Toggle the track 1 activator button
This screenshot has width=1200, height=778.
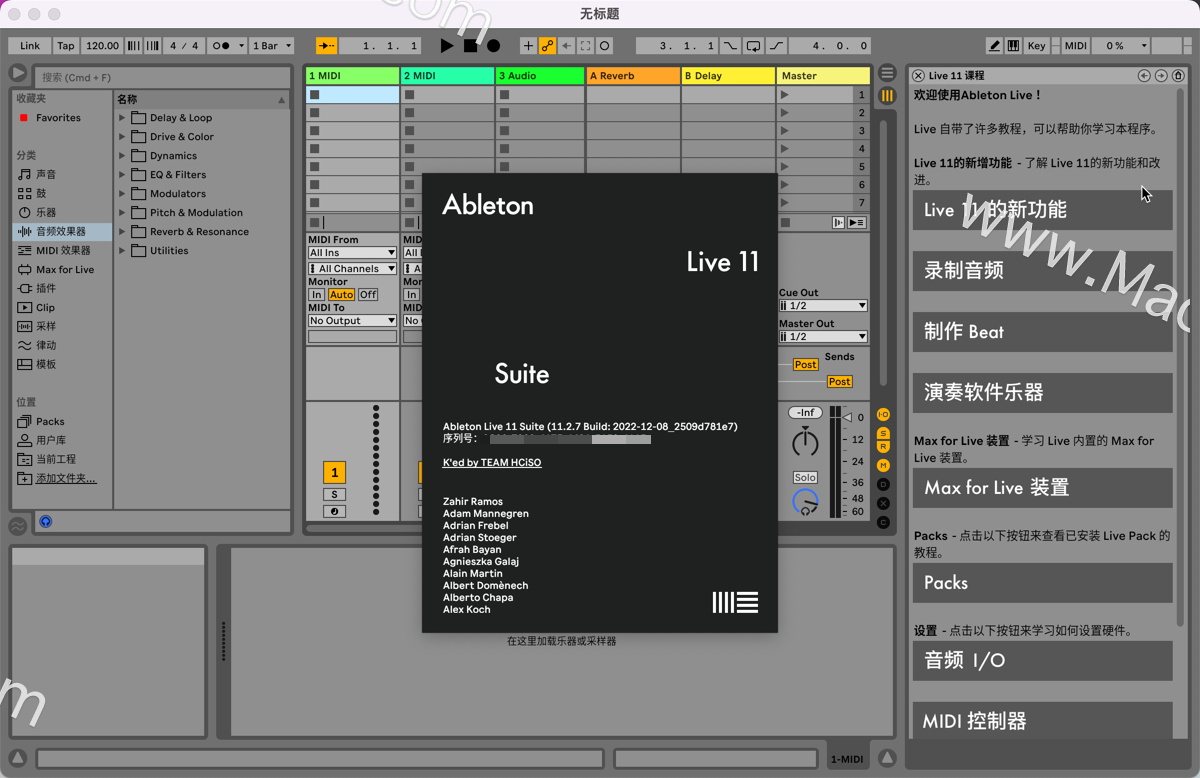point(334,473)
